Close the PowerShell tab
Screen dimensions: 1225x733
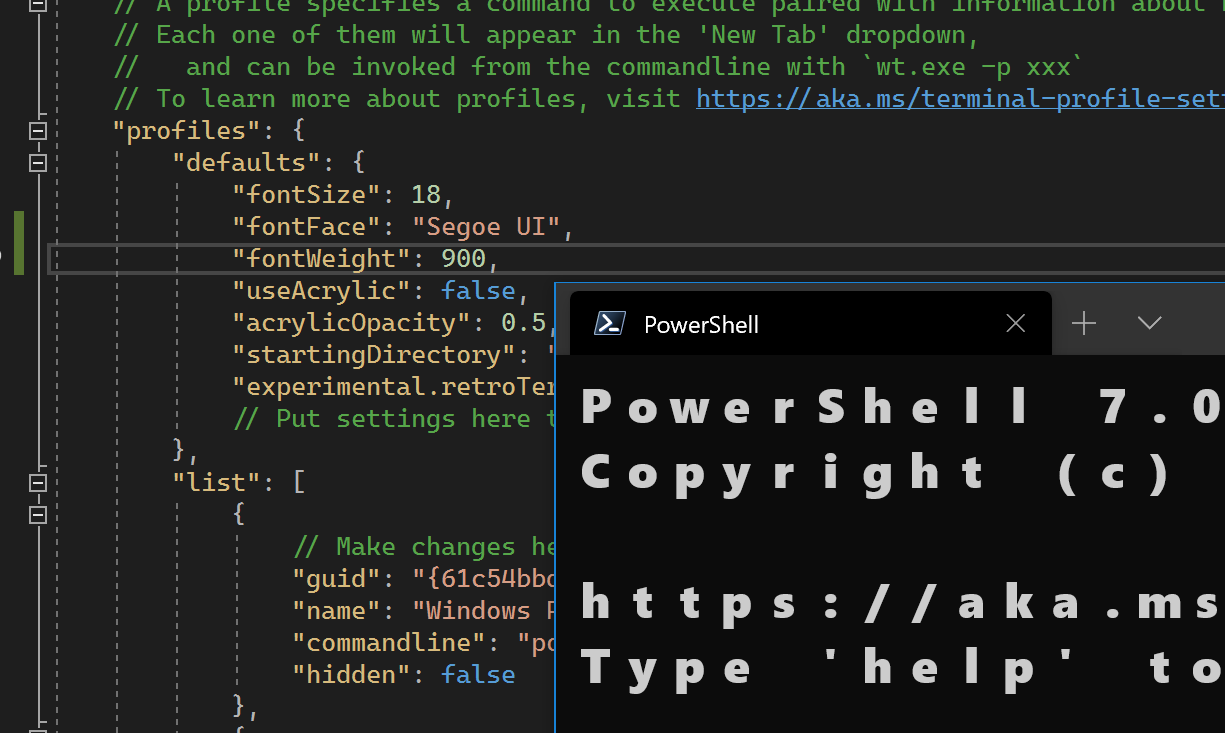(1016, 324)
